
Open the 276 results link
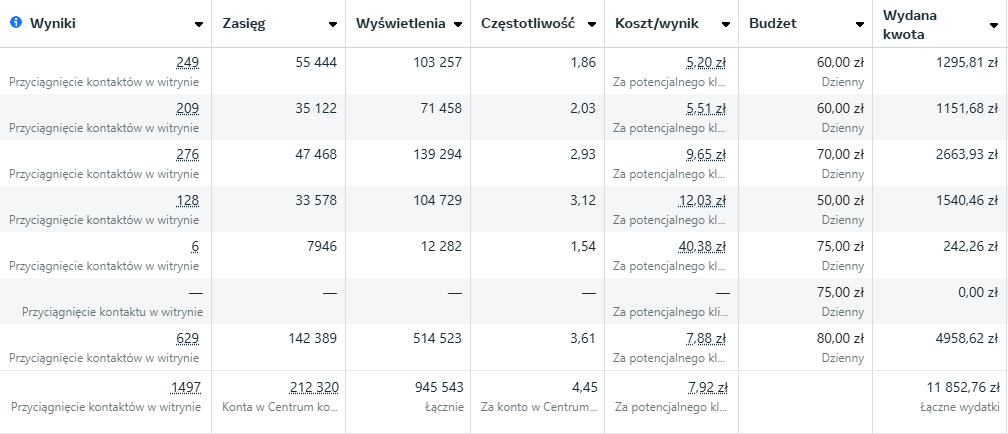tap(187, 154)
